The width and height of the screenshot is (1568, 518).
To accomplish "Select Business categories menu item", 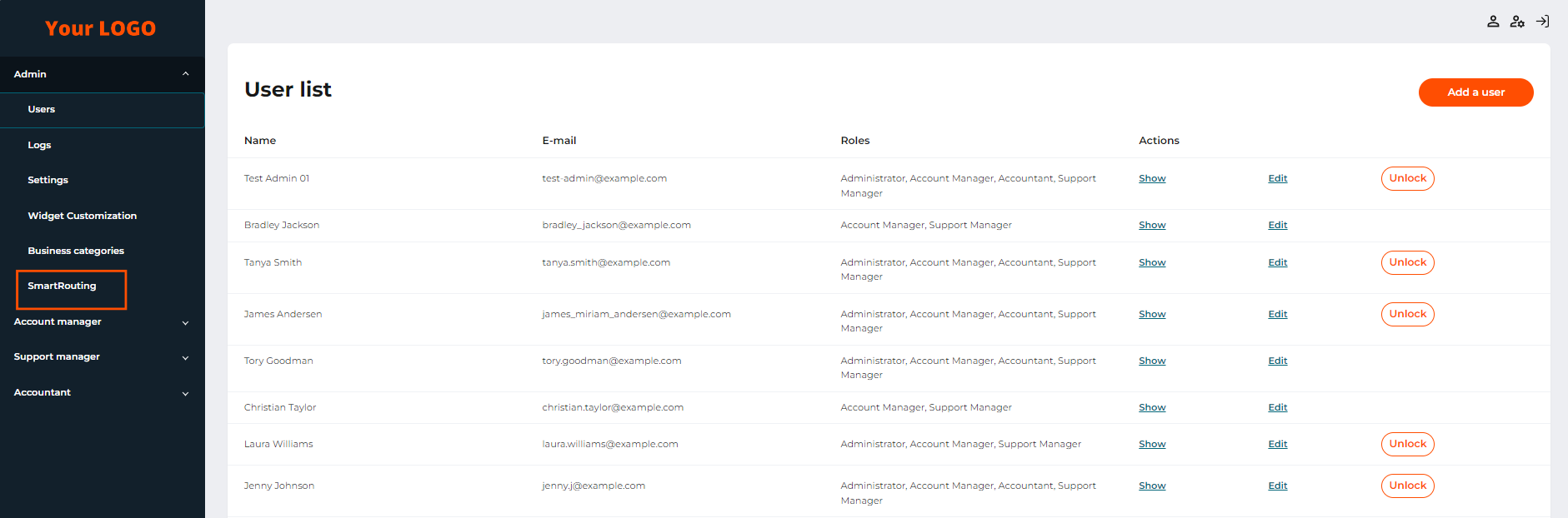I will [x=76, y=251].
